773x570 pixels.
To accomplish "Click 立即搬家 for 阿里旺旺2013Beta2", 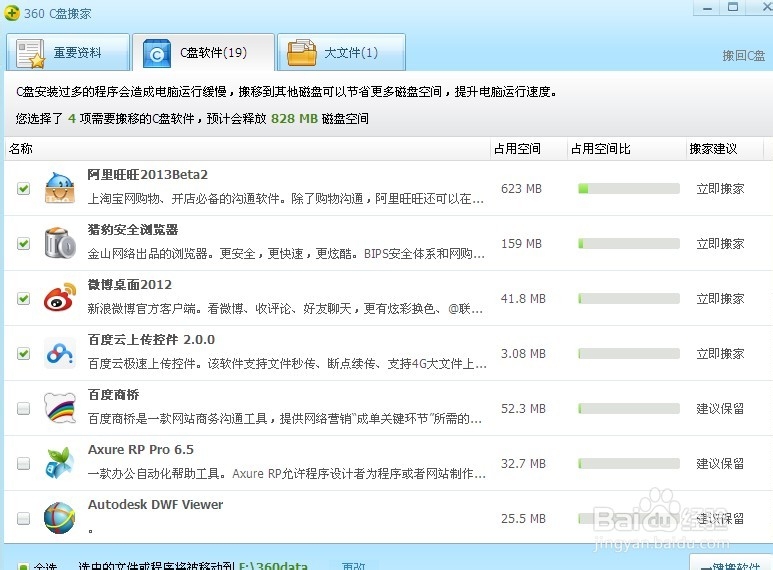I will [720, 188].
